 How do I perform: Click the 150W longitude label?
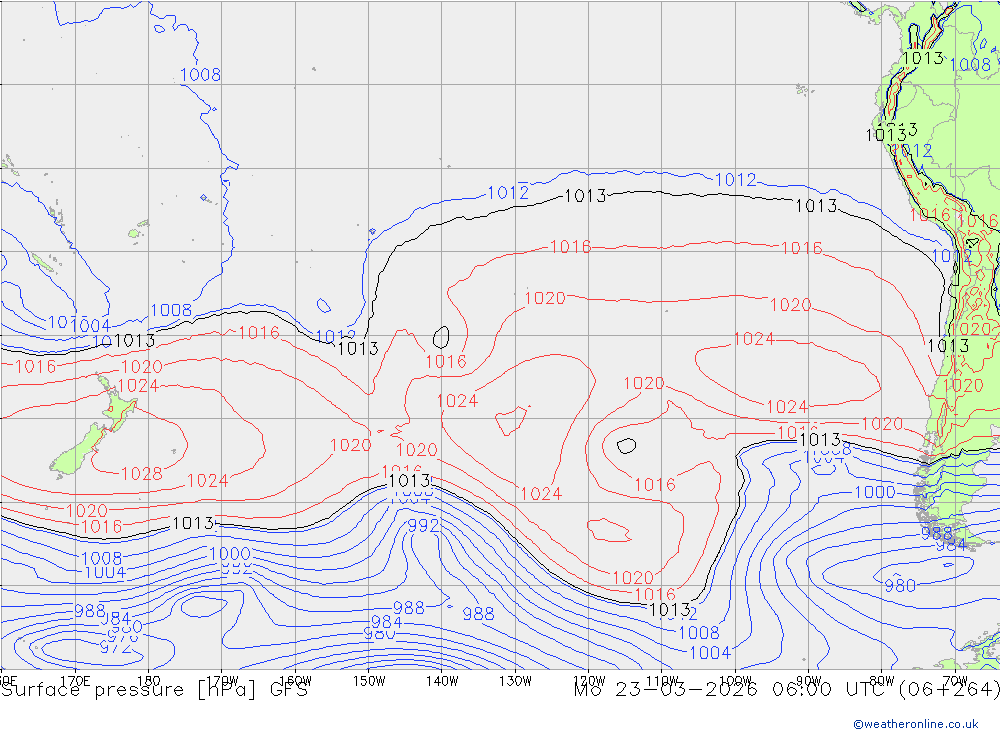click(369, 681)
